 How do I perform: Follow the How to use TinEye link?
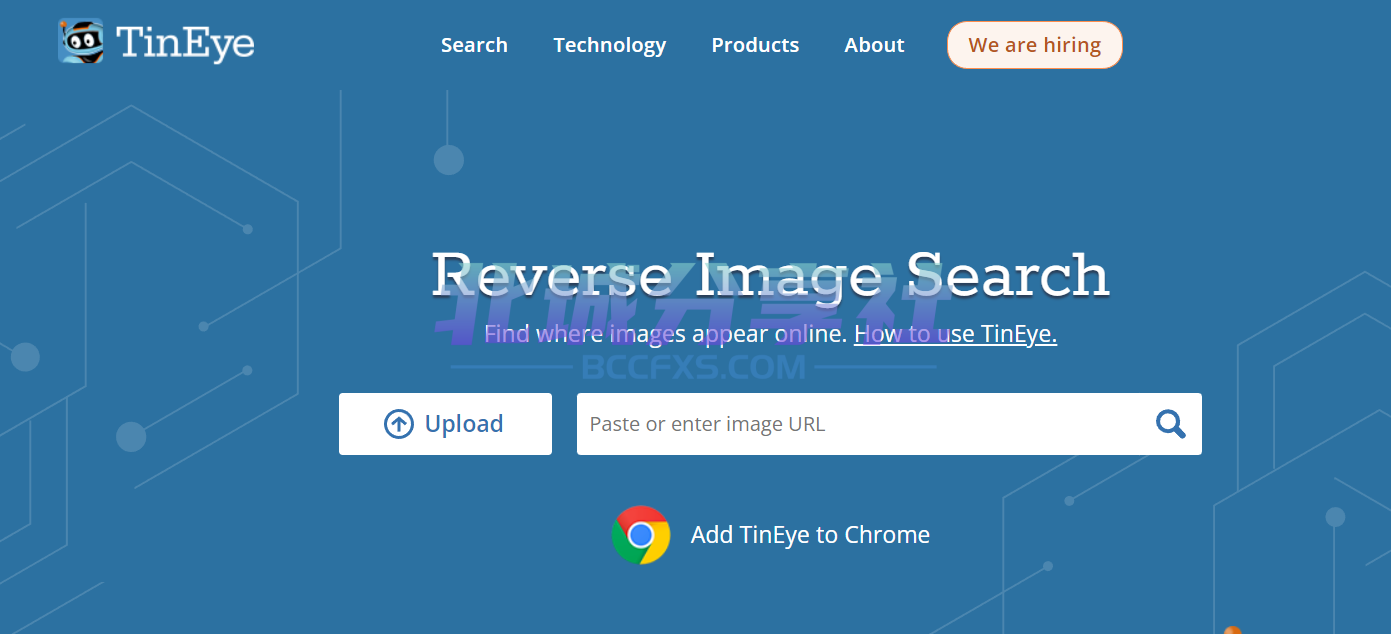955,334
